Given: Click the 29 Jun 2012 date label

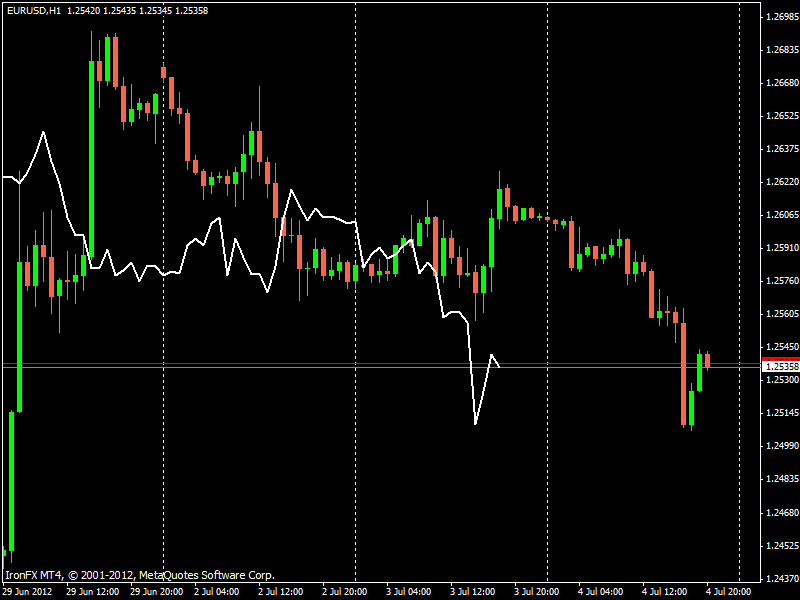Looking at the screenshot, I should 28,591.
